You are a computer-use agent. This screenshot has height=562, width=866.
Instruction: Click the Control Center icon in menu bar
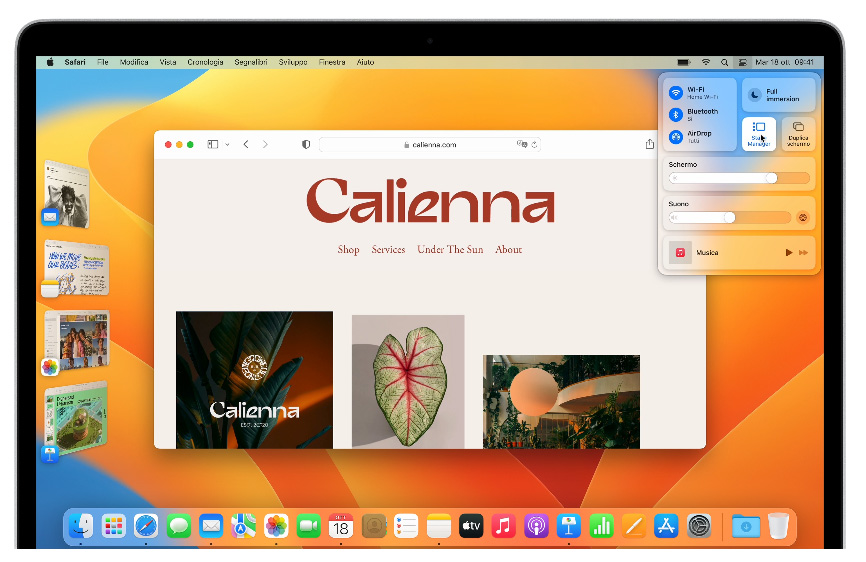tap(743, 62)
